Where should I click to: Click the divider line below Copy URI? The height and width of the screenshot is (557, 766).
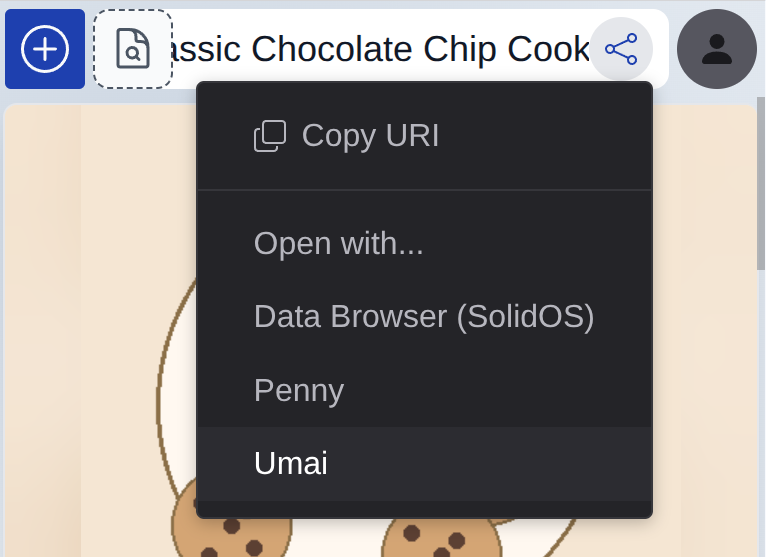click(x=424, y=189)
